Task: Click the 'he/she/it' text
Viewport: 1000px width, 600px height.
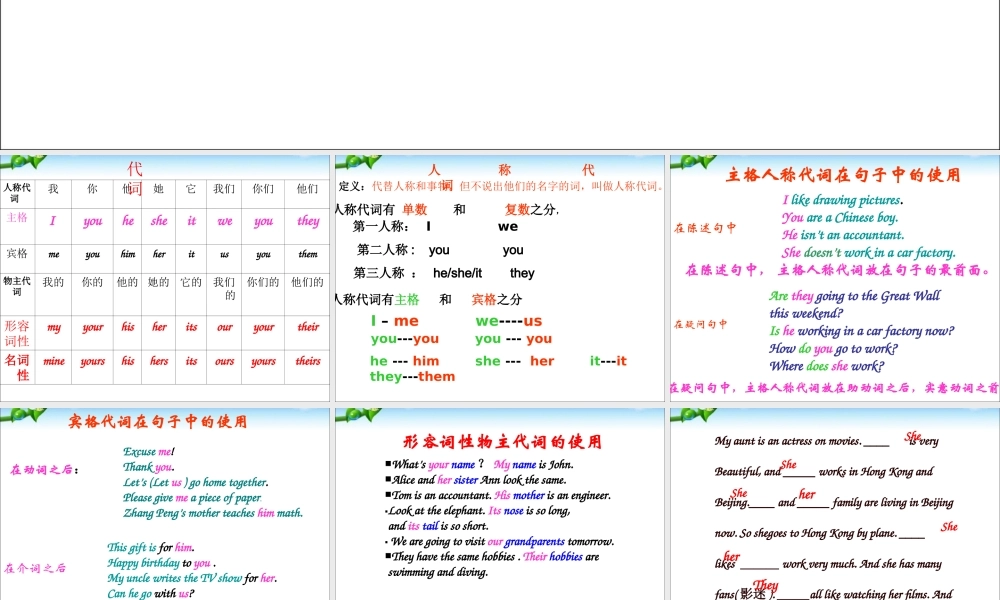Action: pos(457,273)
